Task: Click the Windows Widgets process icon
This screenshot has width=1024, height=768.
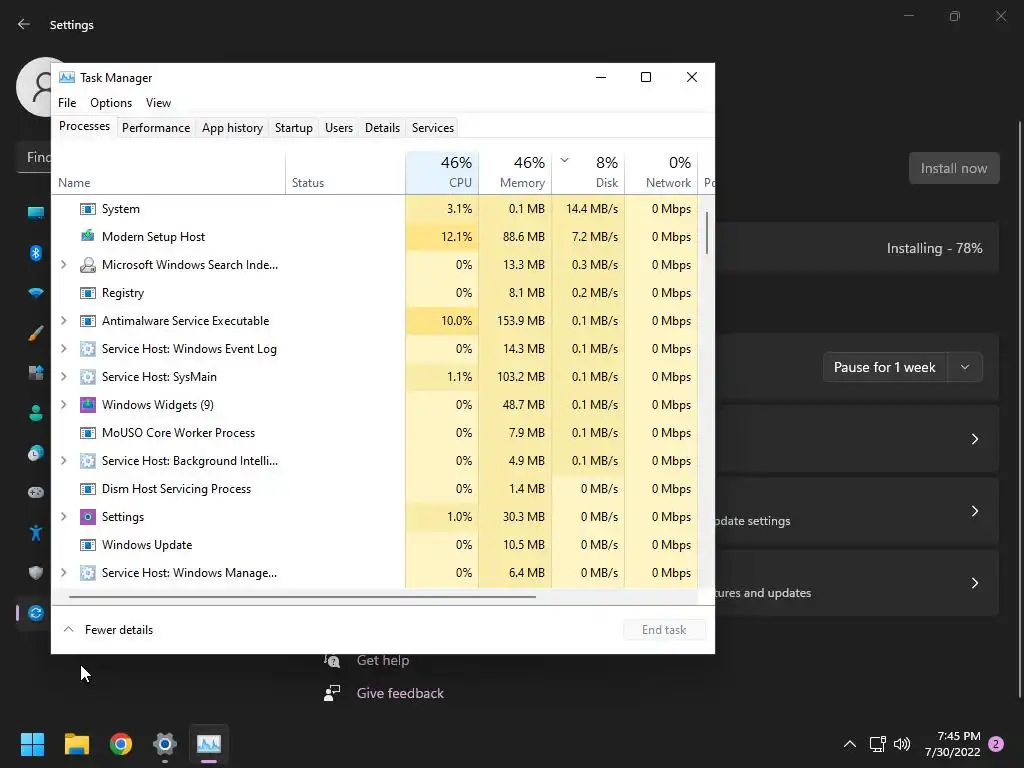Action: 88,405
